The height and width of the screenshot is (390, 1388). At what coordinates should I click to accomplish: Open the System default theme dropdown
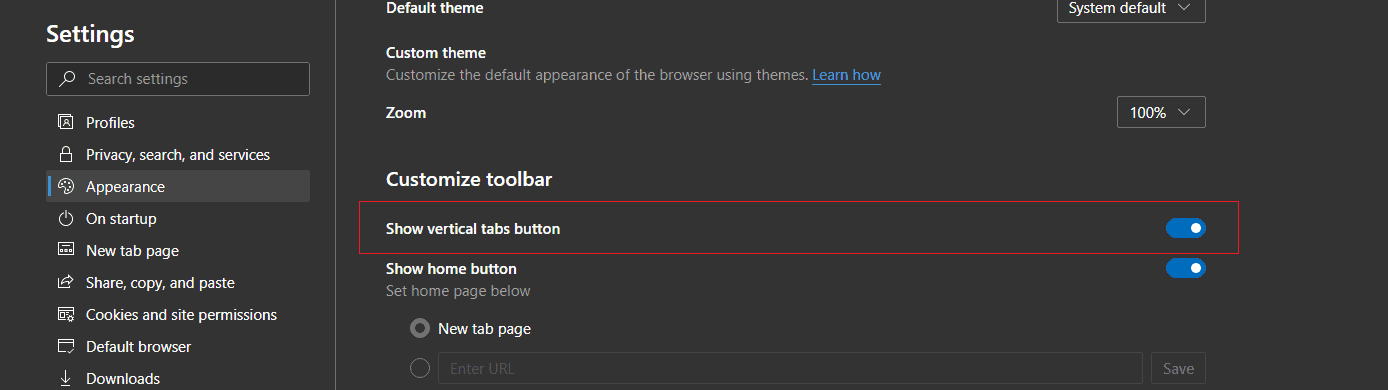[x=1131, y=9]
